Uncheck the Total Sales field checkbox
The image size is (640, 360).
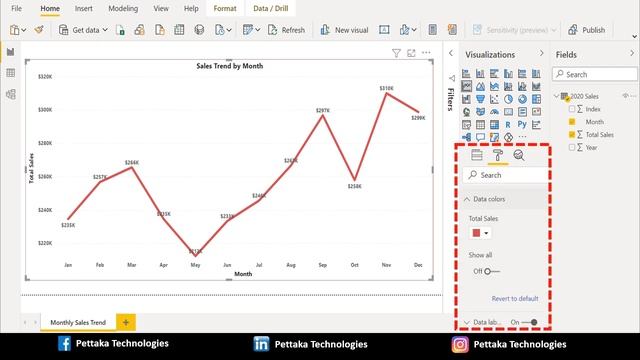tap(572, 134)
